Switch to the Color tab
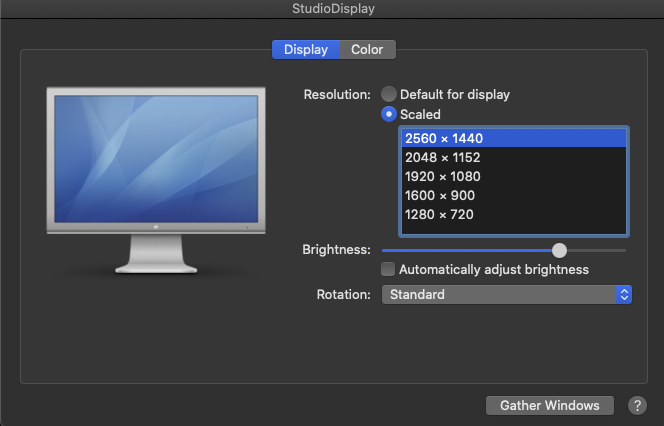Viewport: 664px width, 426px height. pyautogui.click(x=367, y=50)
